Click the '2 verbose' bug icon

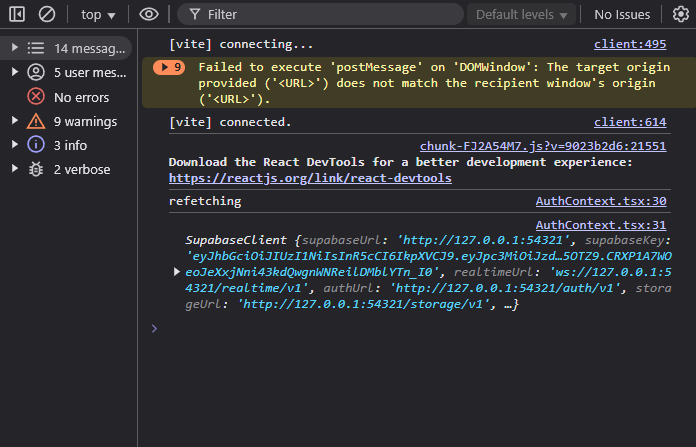(36, 169)
